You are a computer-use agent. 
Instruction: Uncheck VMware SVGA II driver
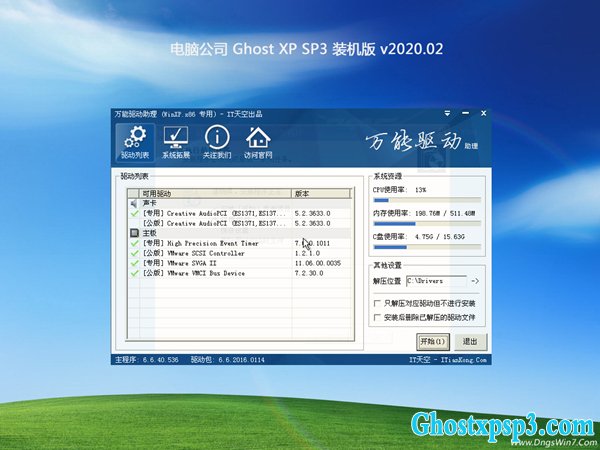click(x=134, y=263)
